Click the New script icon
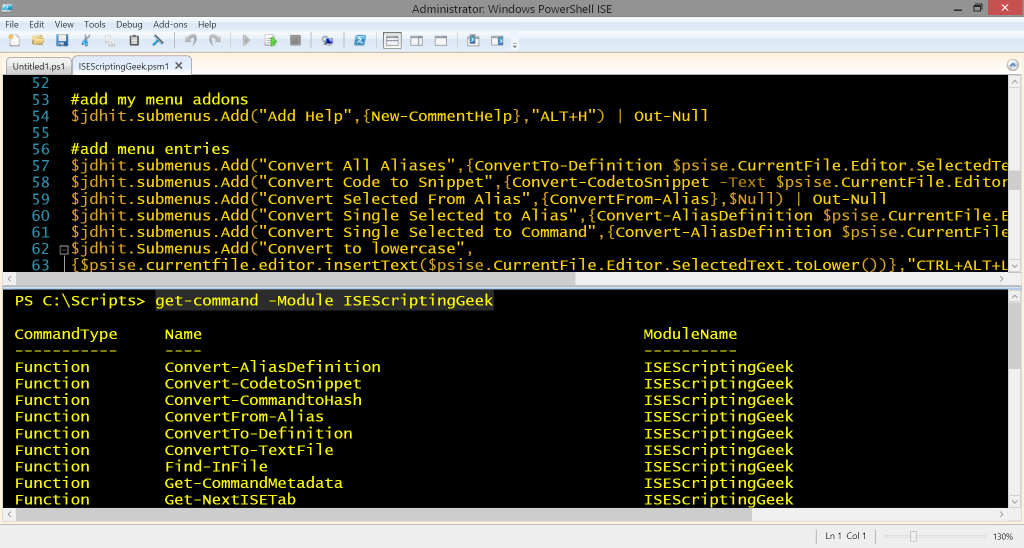 (x=14, y=40)
